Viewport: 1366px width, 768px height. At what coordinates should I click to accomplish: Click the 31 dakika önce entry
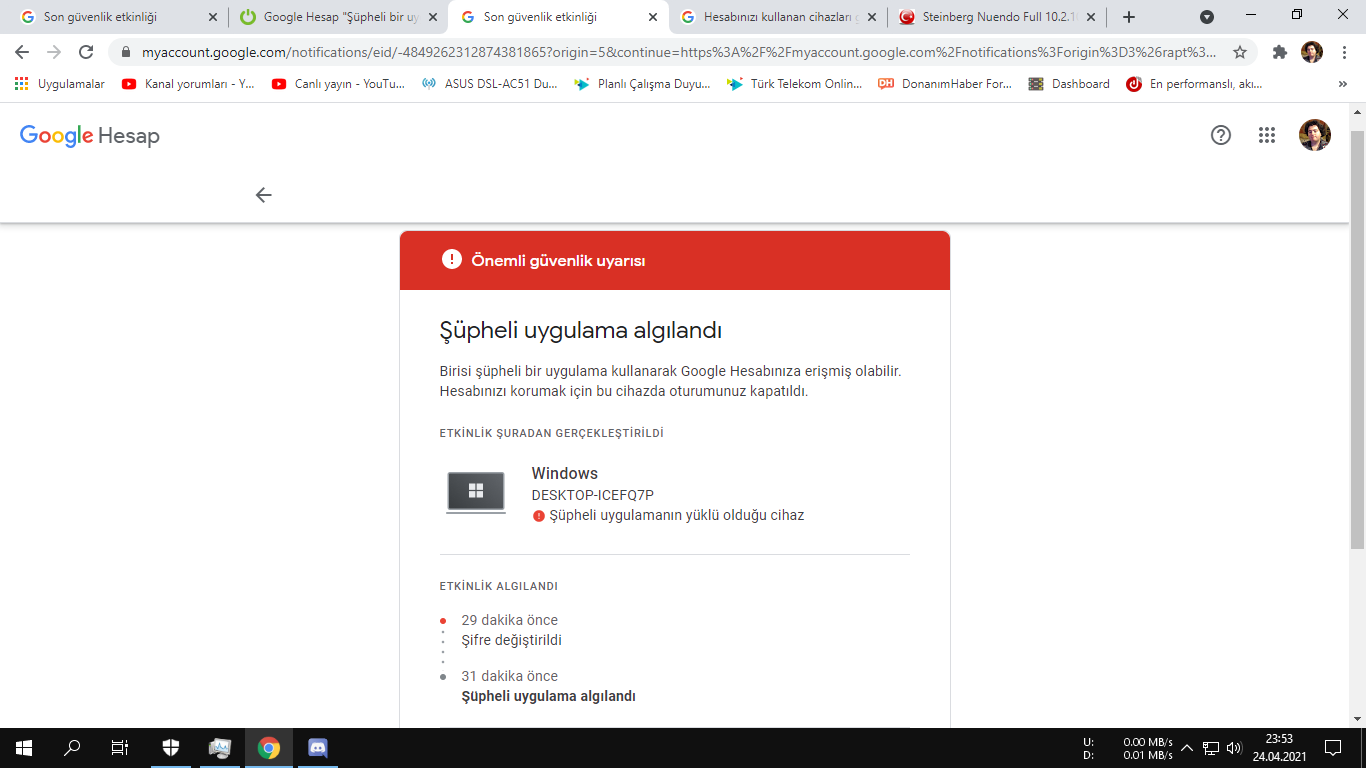pos(510,676)
